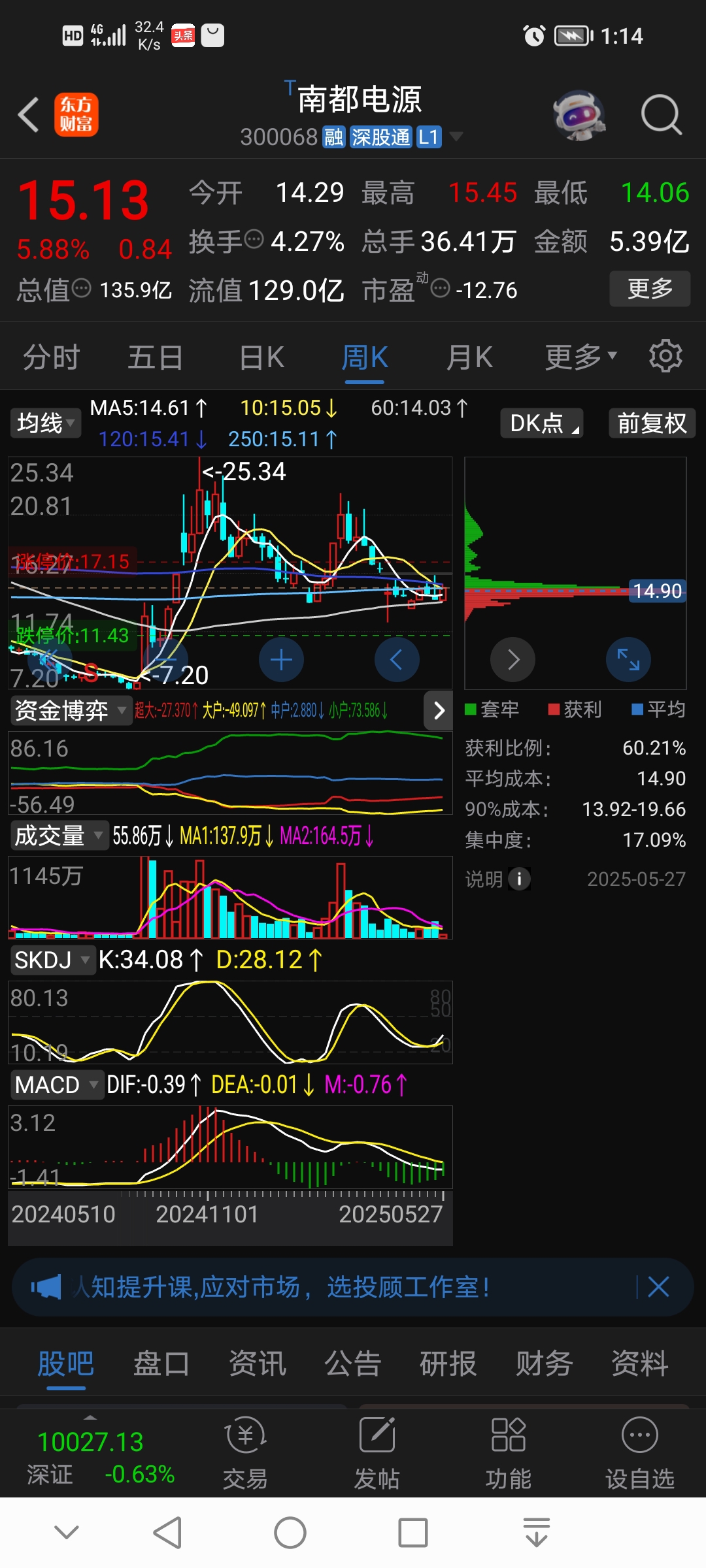This screenshot has height=1568, width=706.
Task: Open the 资料 tab
Action: click(x=639, y=1364)
